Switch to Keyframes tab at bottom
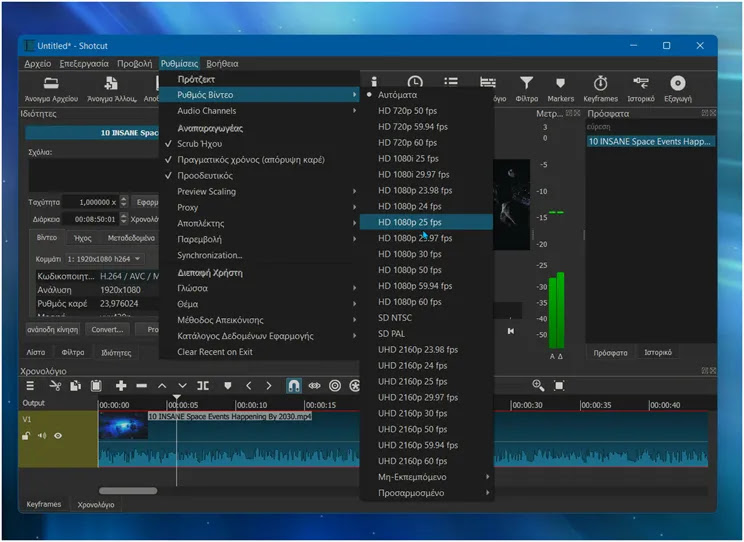744x542 pixels. [x=44, y=504]
